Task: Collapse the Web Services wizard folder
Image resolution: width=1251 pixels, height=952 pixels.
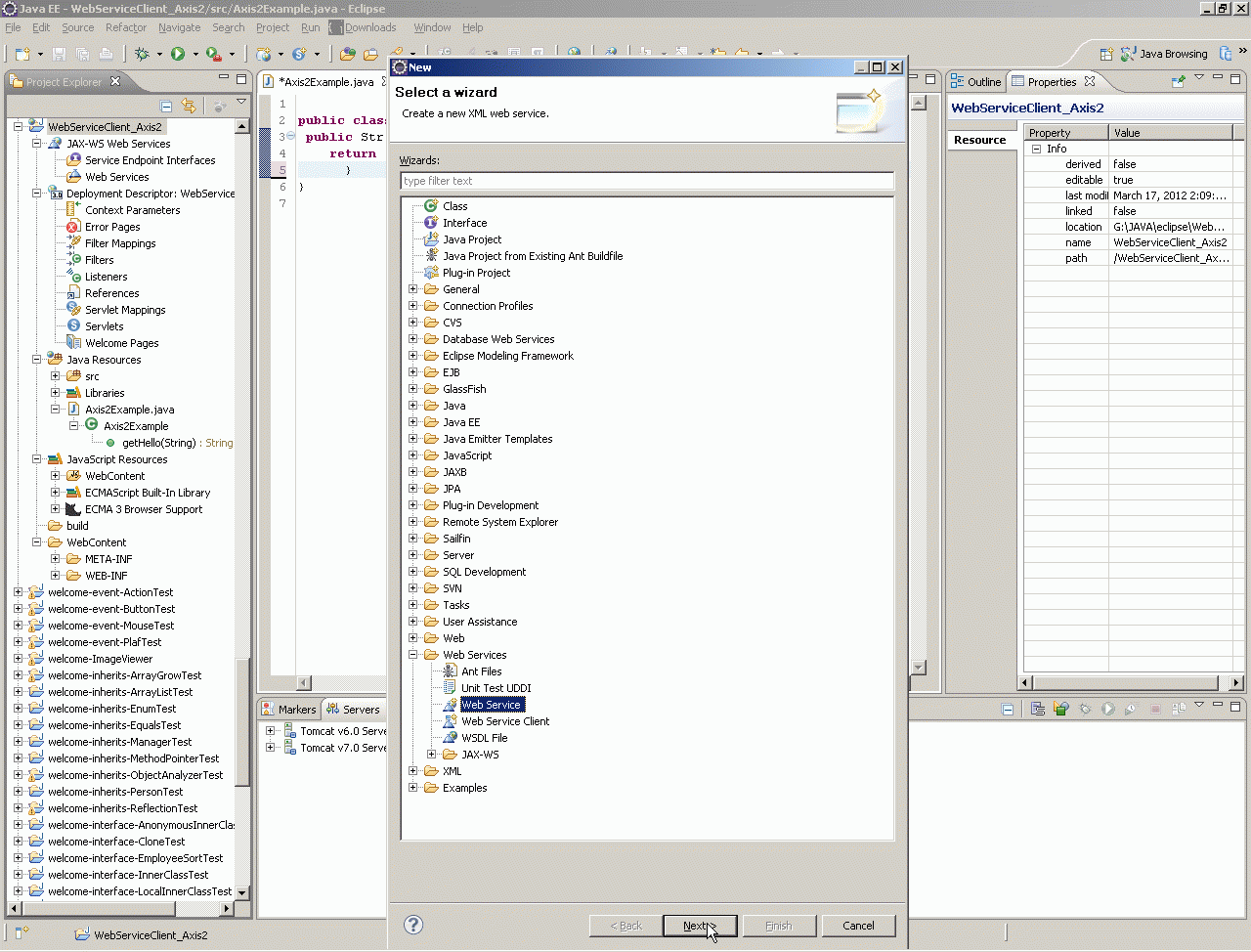Action: click(x=412, y=655)
